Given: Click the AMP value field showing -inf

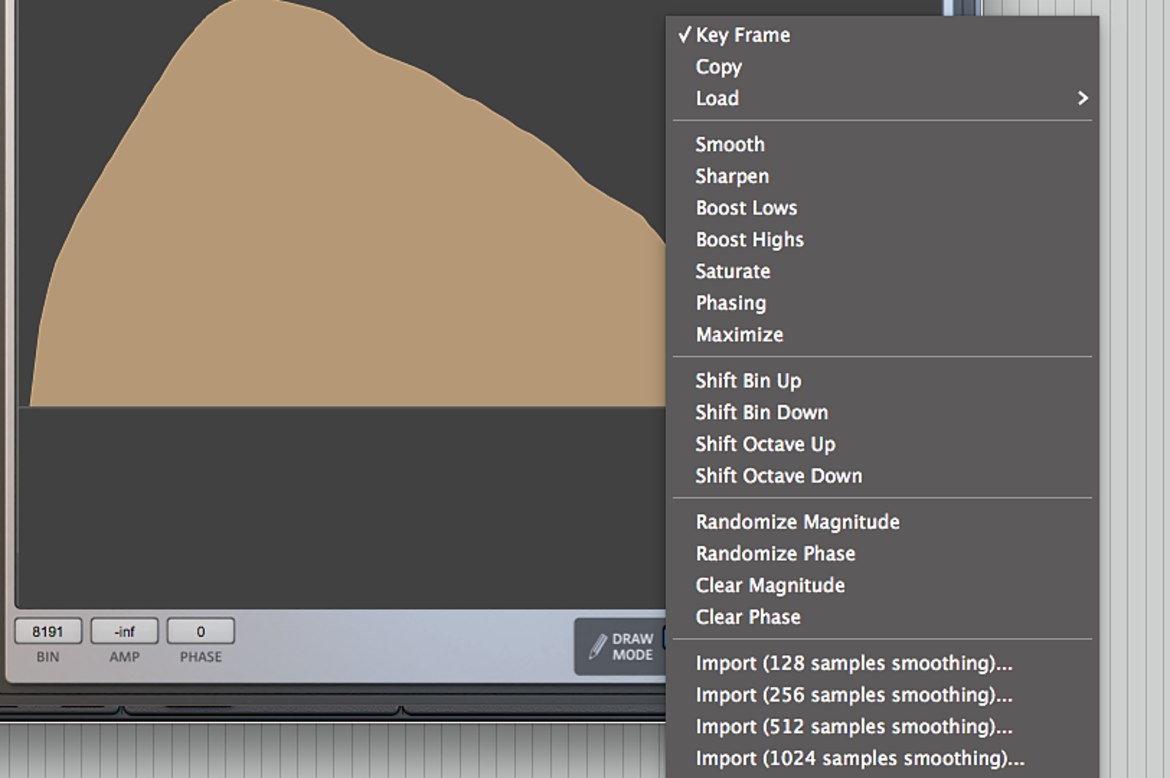Looking at the screenshot, I should coord(125,632).
